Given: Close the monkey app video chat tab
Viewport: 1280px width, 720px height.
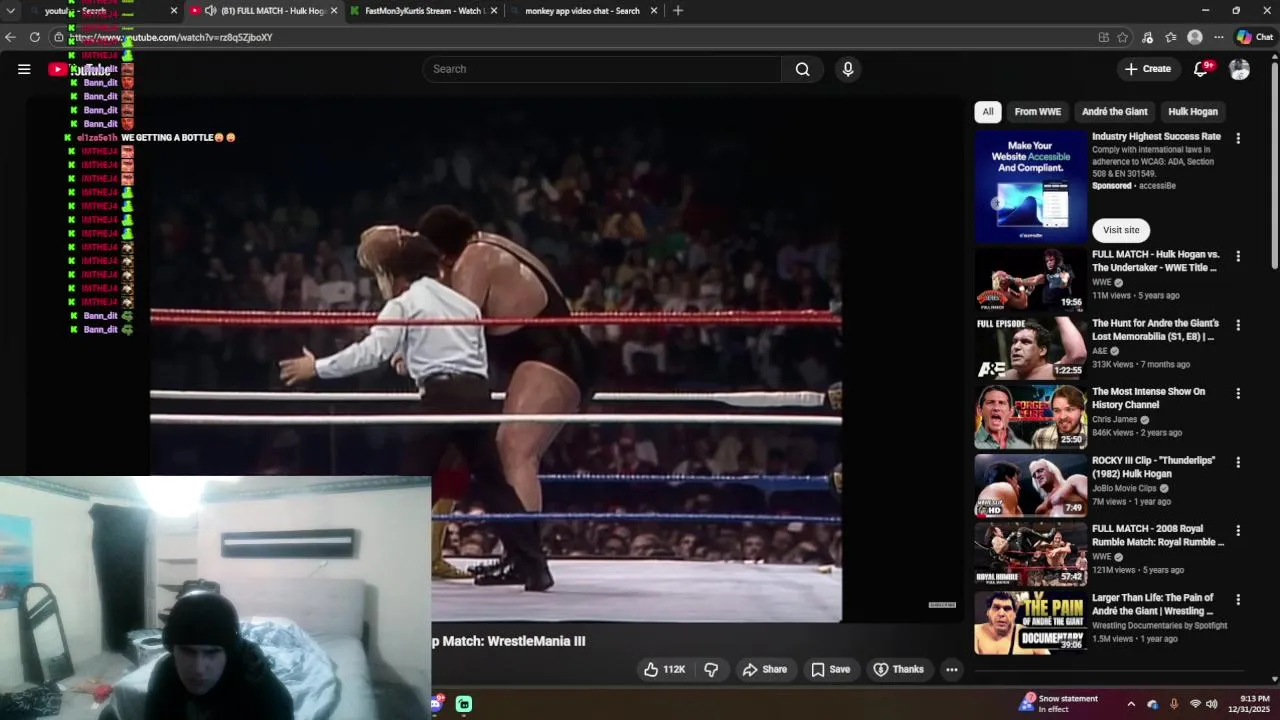Looking at the screenshot, I should click(654, 10).
